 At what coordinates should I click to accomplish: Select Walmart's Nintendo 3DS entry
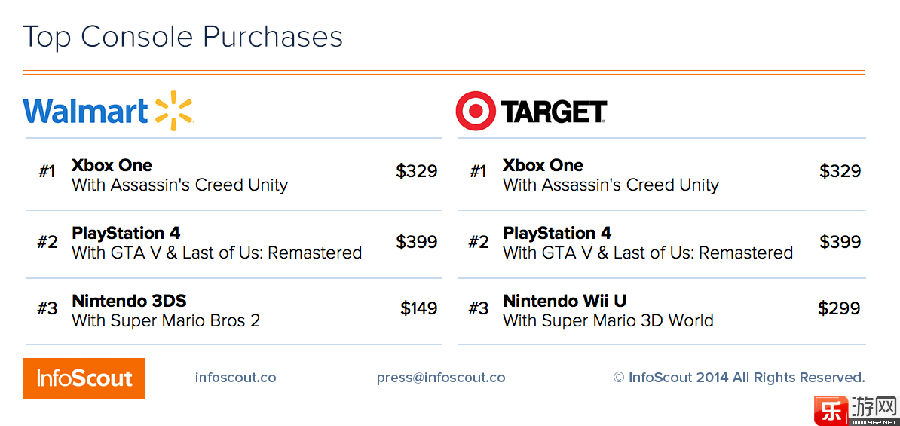234,311
